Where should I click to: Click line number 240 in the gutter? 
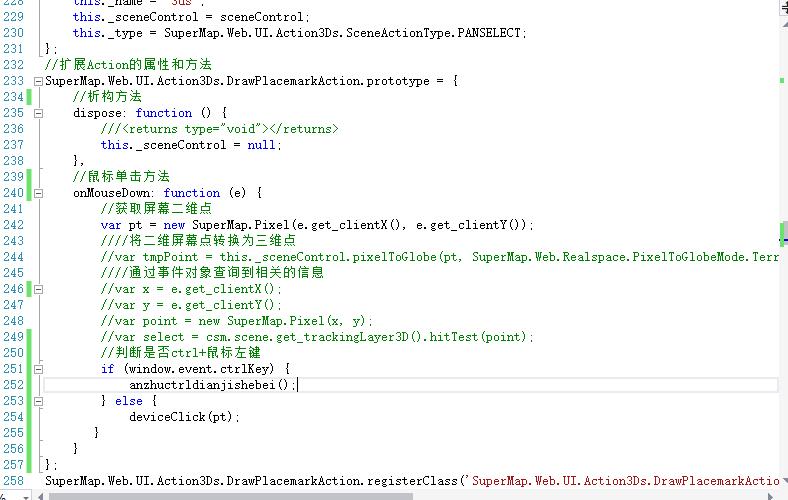(x=13, y=193)
